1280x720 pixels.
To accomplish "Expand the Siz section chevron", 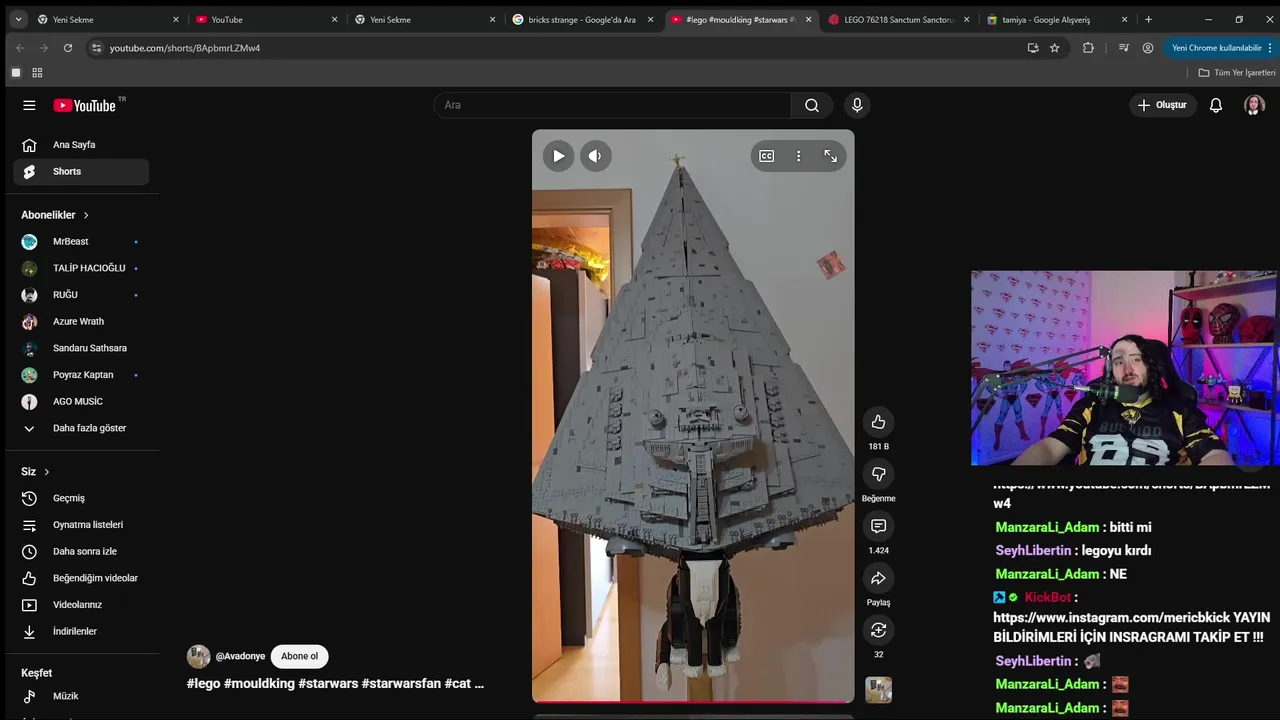I will pyautogui.click(x=46, y=472).
